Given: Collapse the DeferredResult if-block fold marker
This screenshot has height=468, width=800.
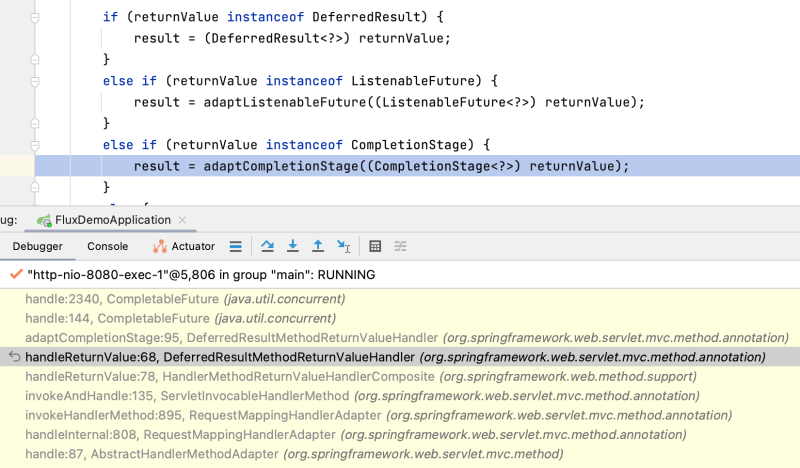Looking at the screenshot, I should [x=34, y=18].
